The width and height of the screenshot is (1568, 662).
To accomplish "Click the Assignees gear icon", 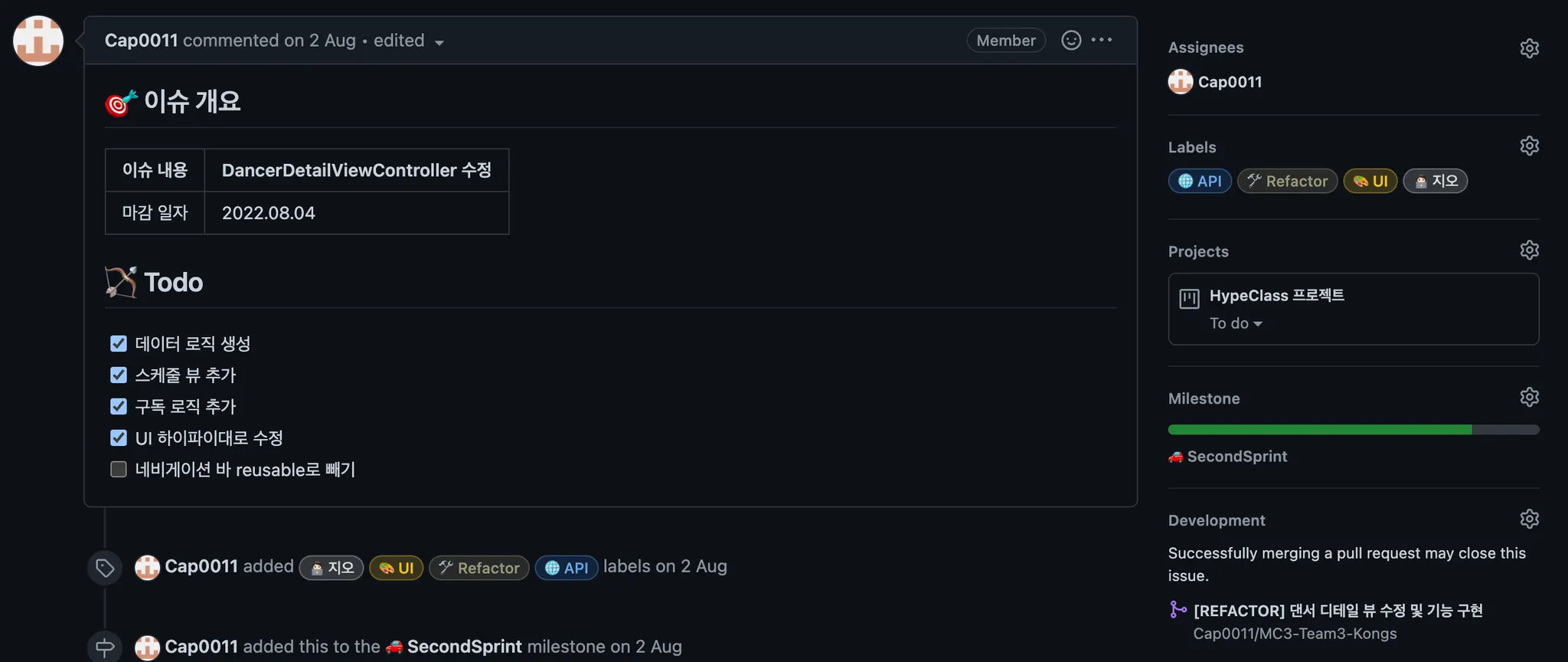I will click(x=1529, y=48).
